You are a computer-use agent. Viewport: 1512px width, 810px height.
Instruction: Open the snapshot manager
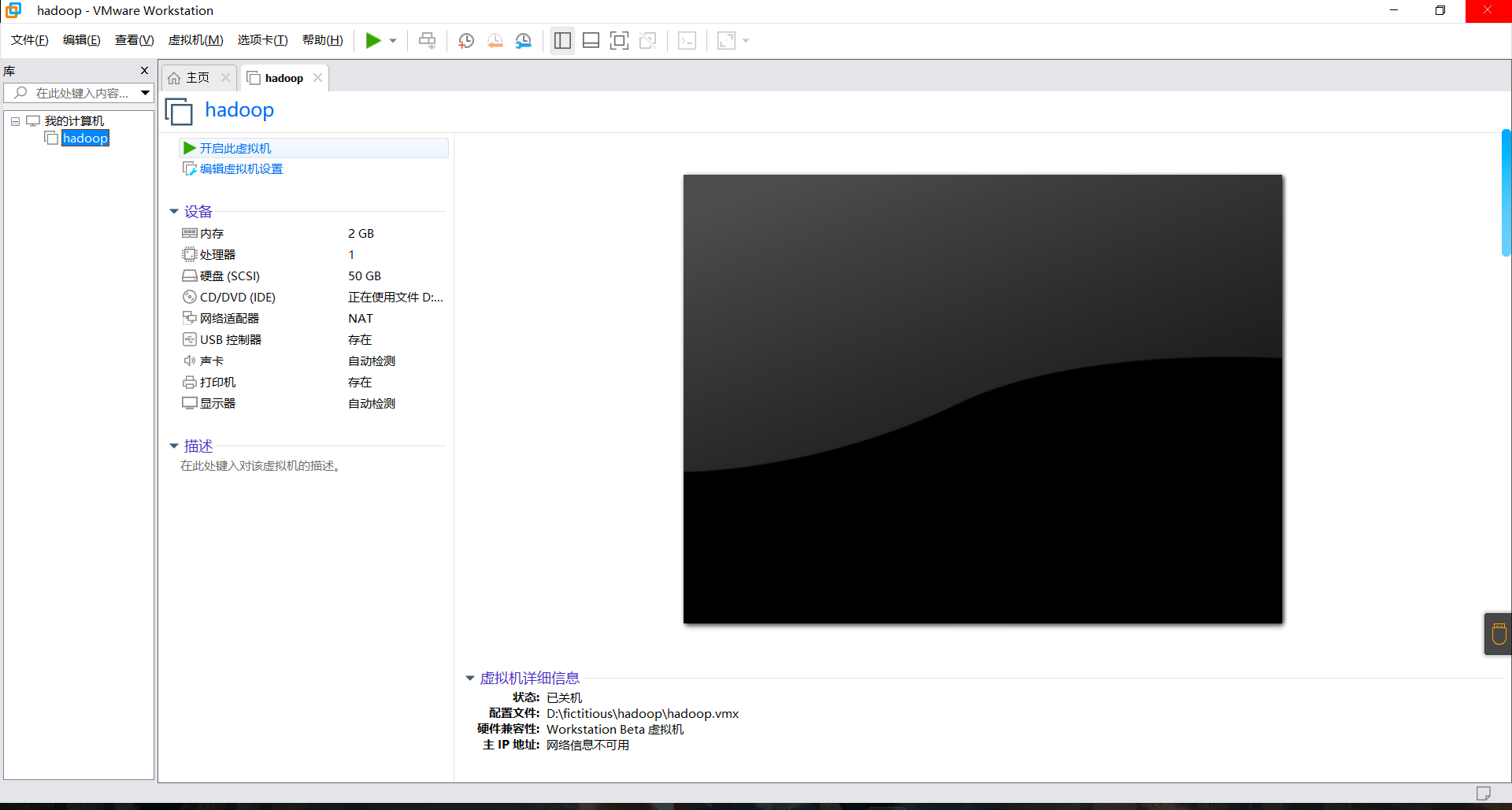pyautogui.click(x=524, y=40)
